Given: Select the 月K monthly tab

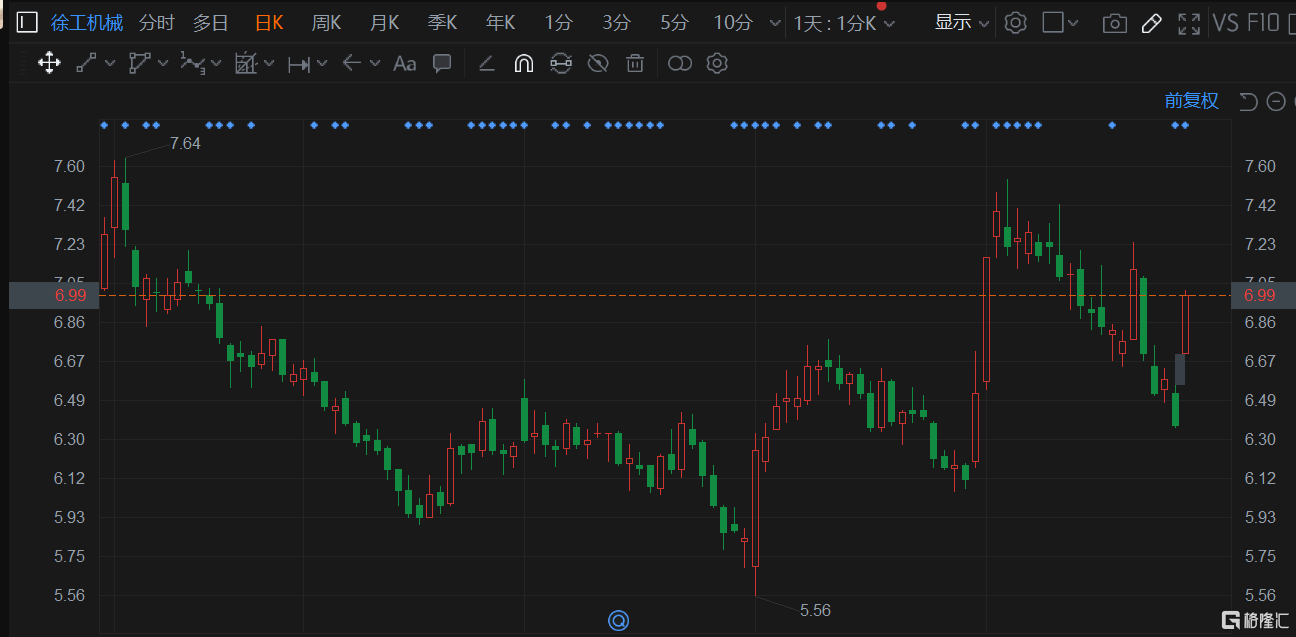Looking at the screenshot, I should (x=385, y=23).
